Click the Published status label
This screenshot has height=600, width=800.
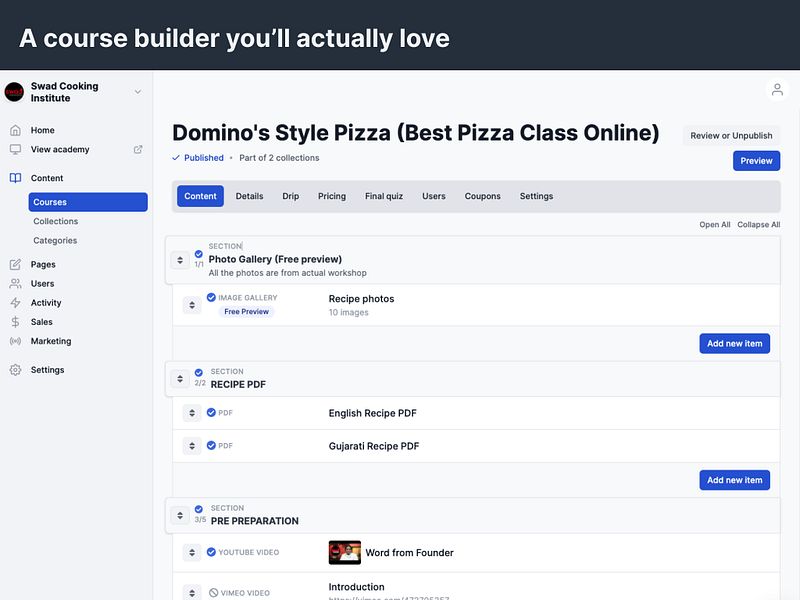(204, 158)
